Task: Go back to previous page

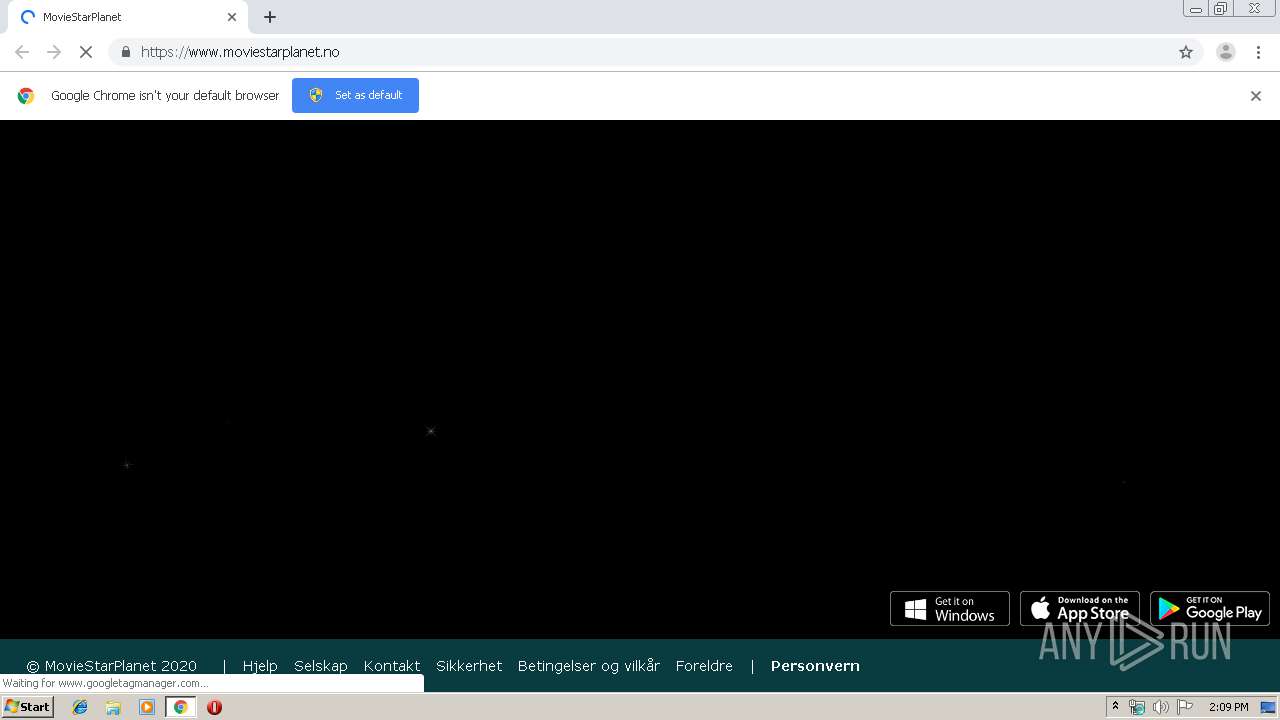Action: point(22,52)
